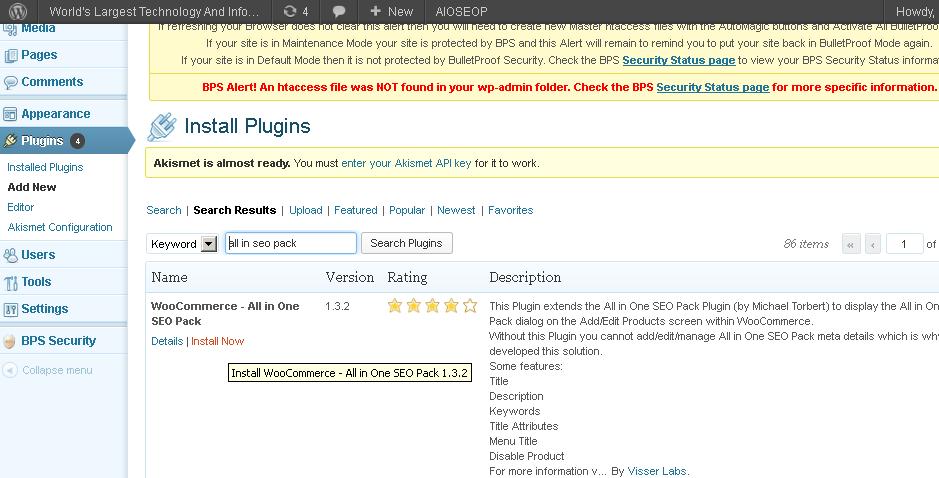Click the Plugins plug icon in sidebar
This screenshot has height=478, width=939.
click(10, 141)
